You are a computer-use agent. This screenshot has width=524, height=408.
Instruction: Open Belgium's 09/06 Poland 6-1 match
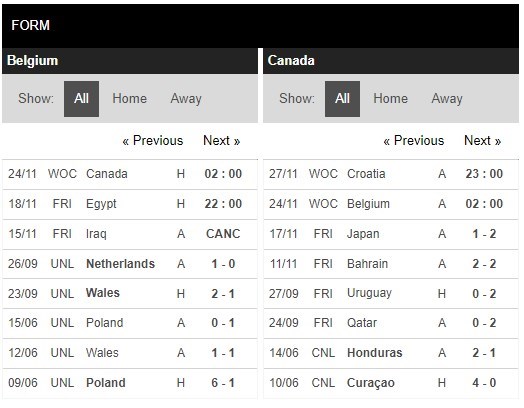pos(130,383)
